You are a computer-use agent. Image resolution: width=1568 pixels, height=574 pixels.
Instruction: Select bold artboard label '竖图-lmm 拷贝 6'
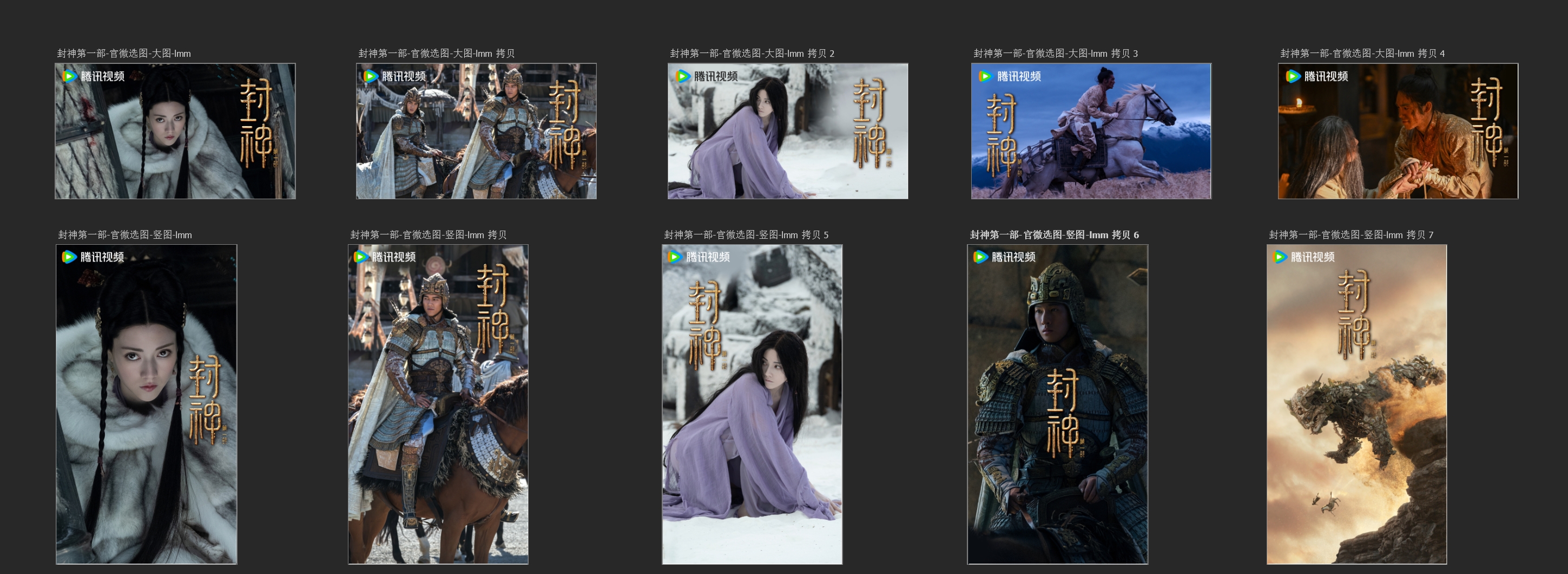click(x=1054, y=234)
